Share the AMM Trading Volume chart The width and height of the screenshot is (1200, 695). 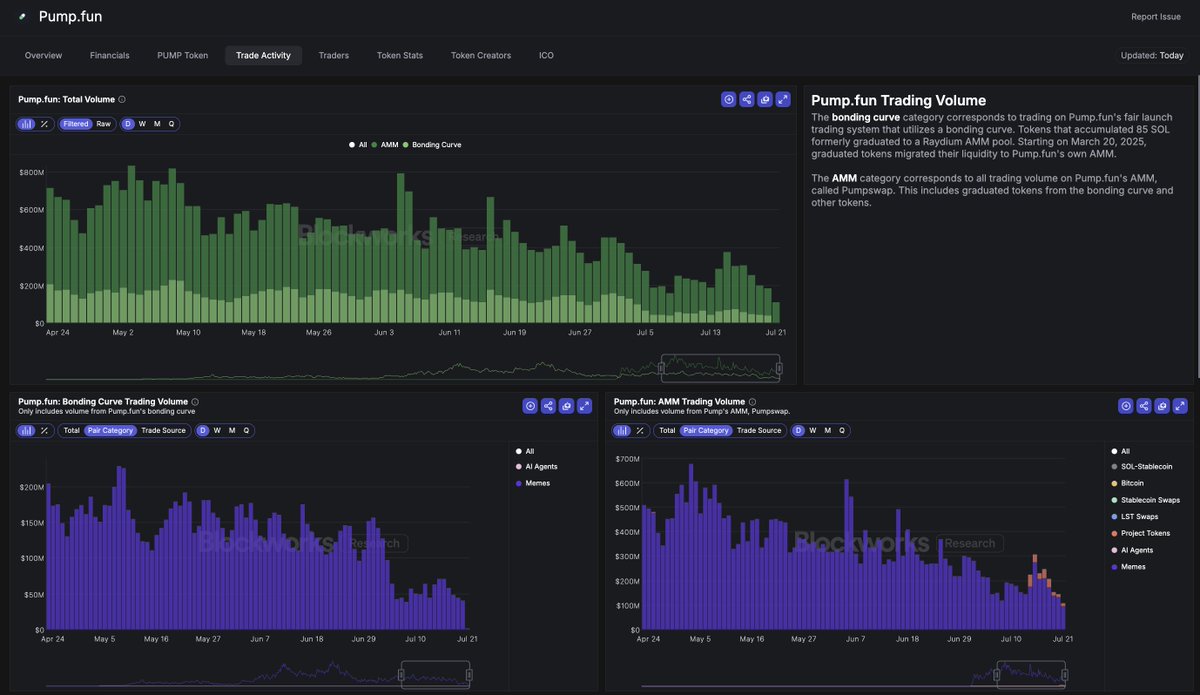click(1144, 405)
